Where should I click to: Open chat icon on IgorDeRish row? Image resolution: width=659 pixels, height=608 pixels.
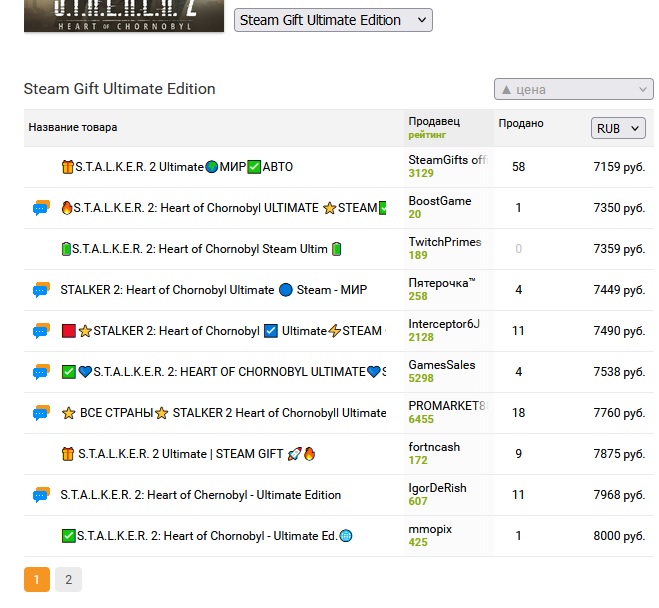tap(41, 495)
